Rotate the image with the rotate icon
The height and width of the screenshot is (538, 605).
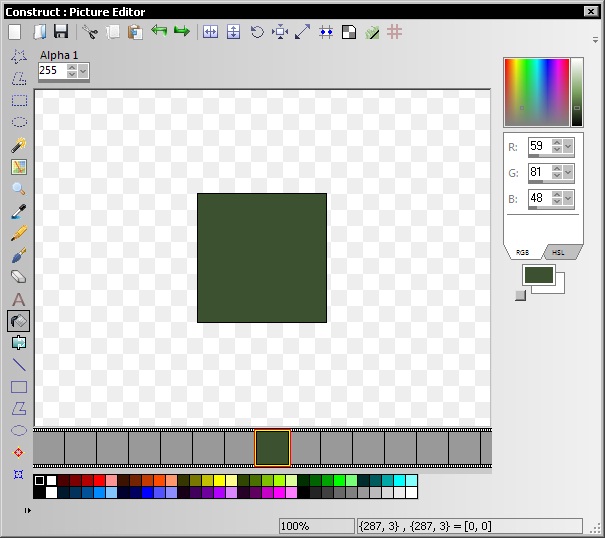(x=257, y=32)
